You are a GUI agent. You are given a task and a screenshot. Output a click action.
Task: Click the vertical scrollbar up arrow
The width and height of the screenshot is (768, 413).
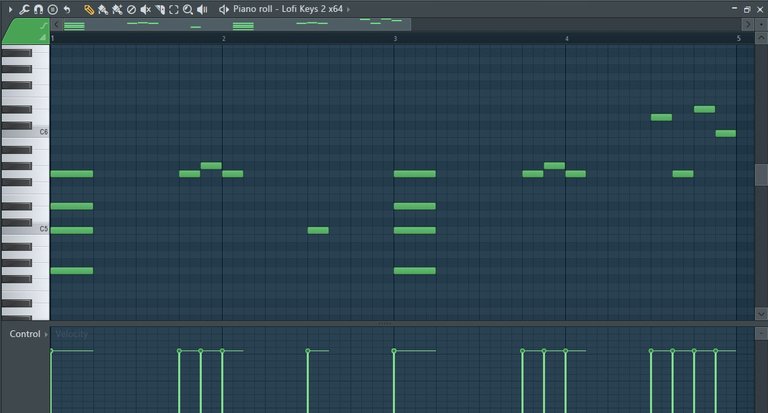tap(761, 38)
